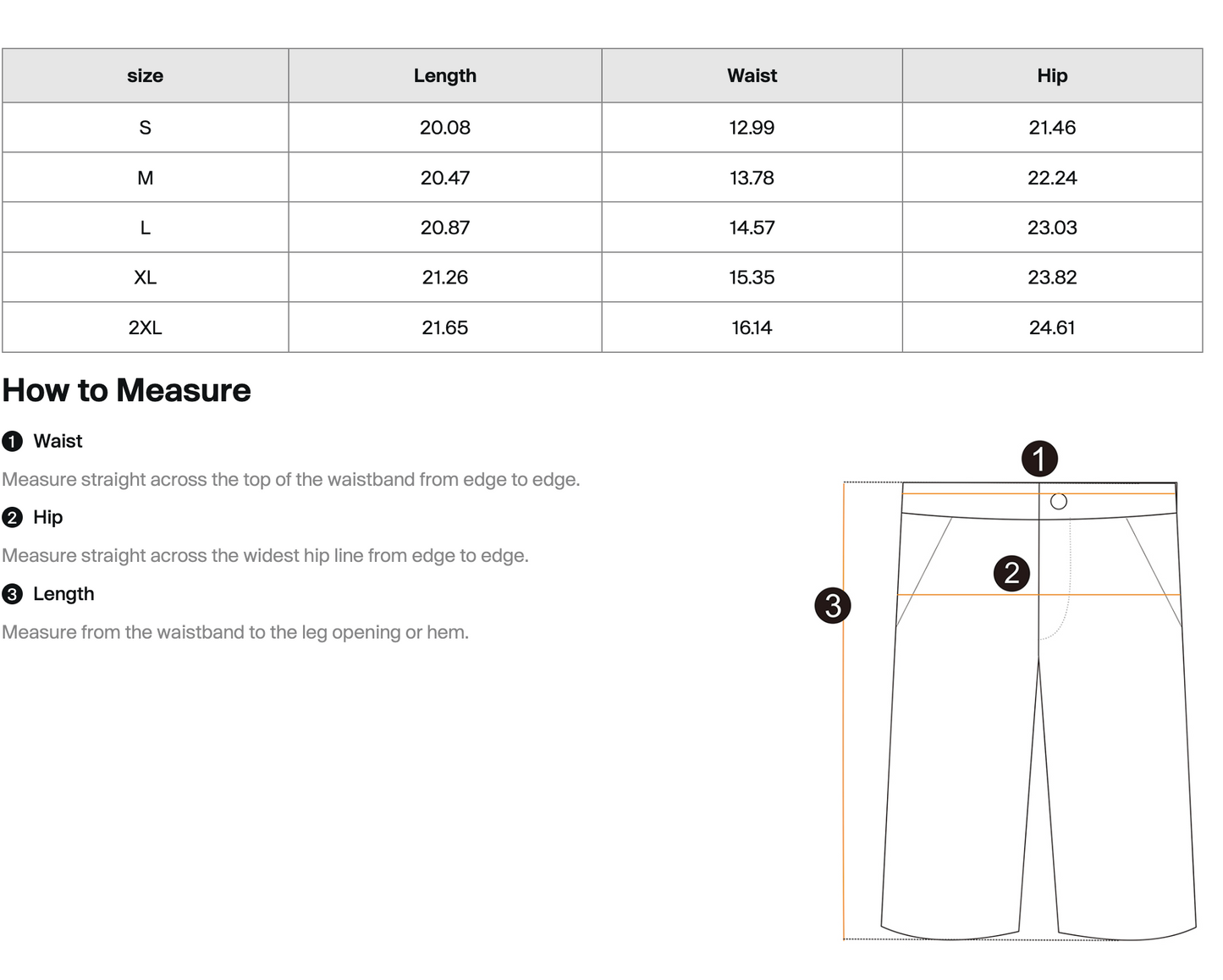Click the numbered 2 bullet beside Hip
This screenshot has height=980, width=1223.
tap(12, 517)
